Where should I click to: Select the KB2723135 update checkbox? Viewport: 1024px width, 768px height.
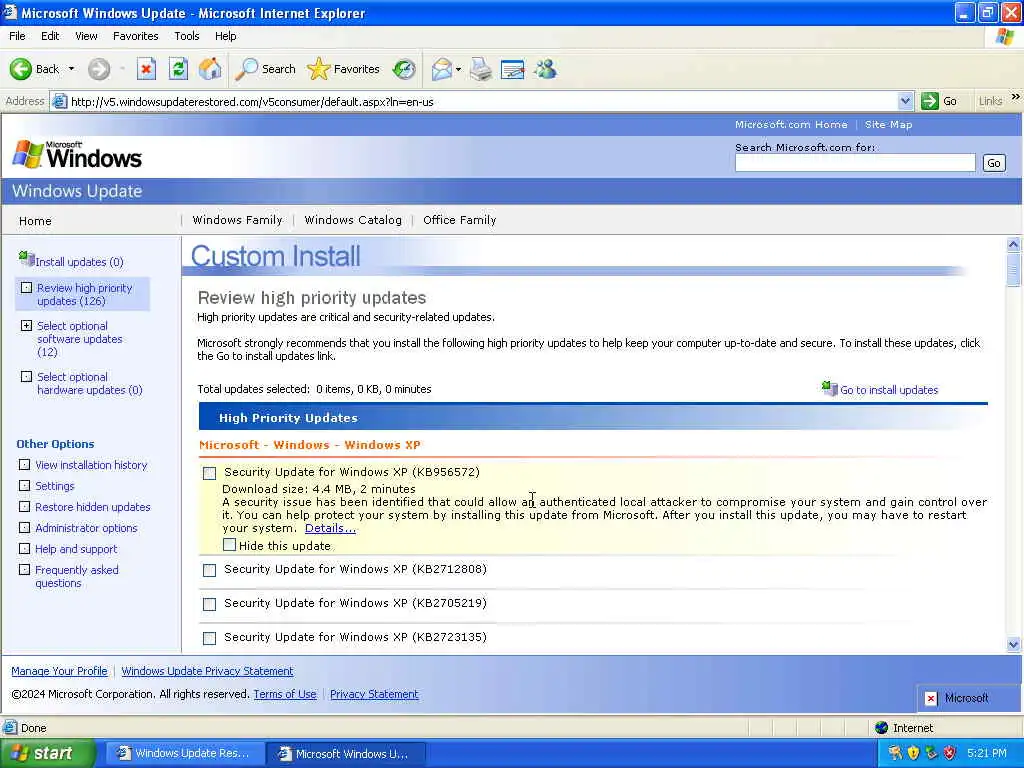(210, 638)
